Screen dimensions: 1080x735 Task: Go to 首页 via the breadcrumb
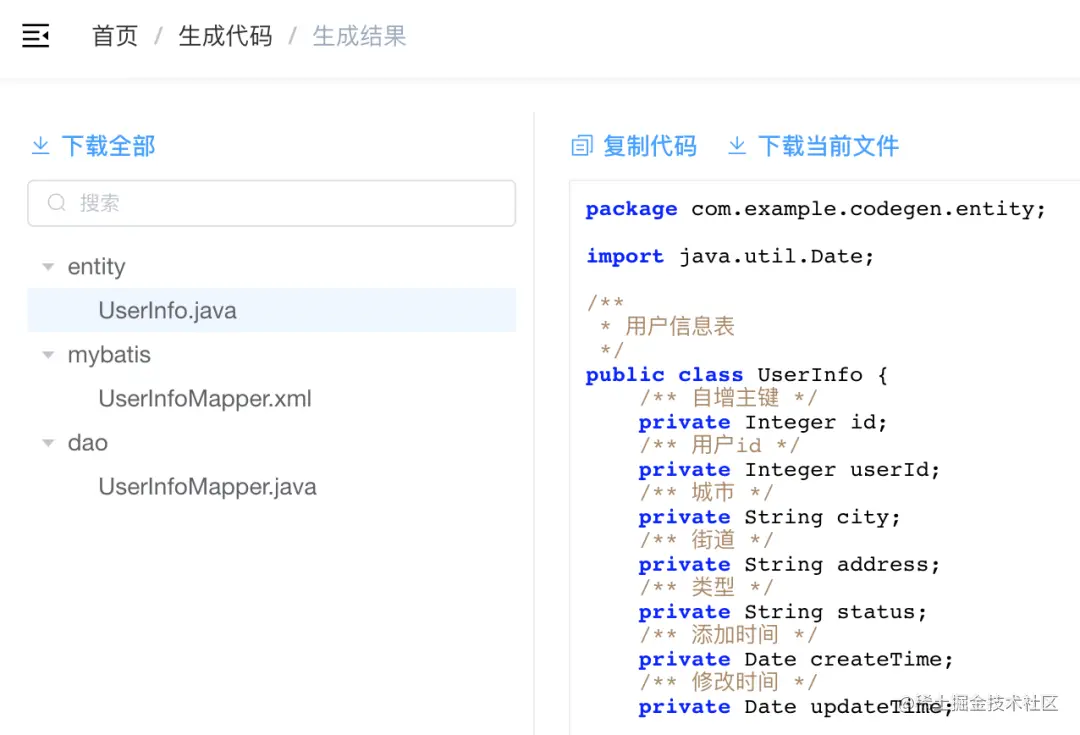(x=114, y=36)
